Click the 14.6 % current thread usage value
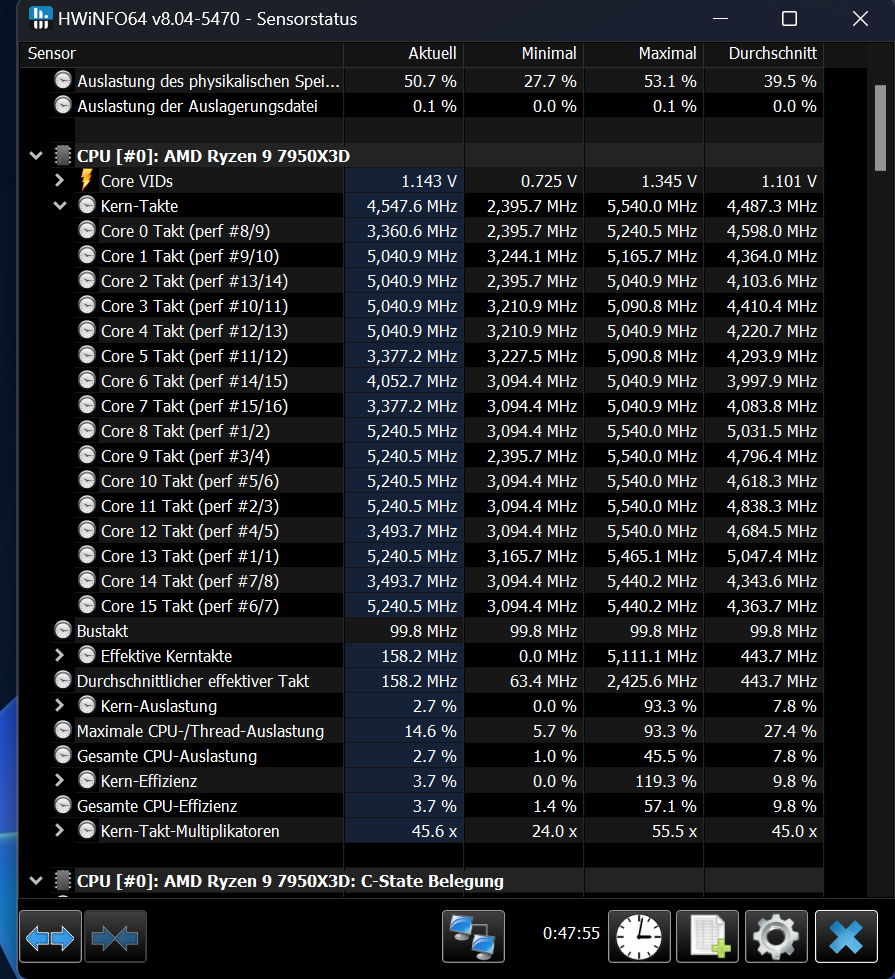Image resolution: width=895 pixels, height=979 pixels. pos(430,731)
